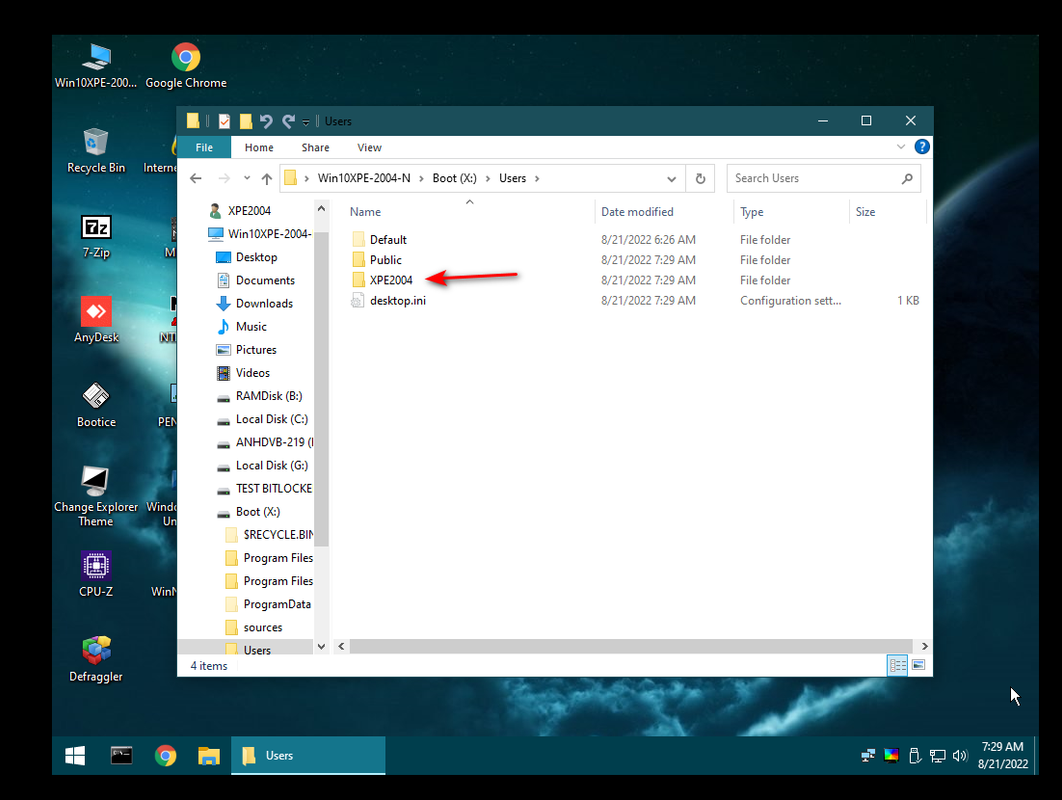
Task: Open the address bar history dropdown
Action: pyautogui.click(x=671, y=179)
